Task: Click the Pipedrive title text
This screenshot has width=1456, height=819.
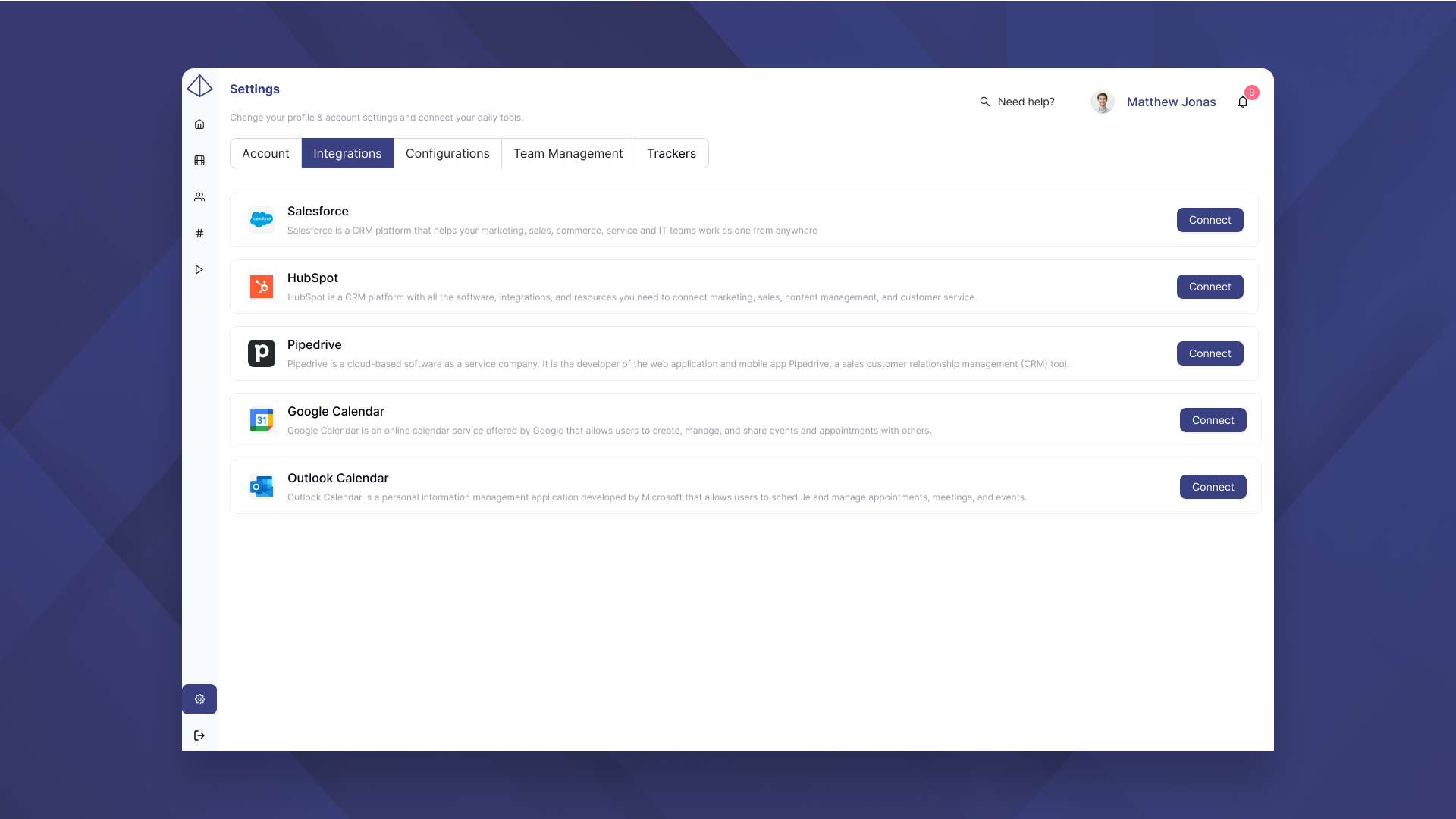Action: point(314,344)
